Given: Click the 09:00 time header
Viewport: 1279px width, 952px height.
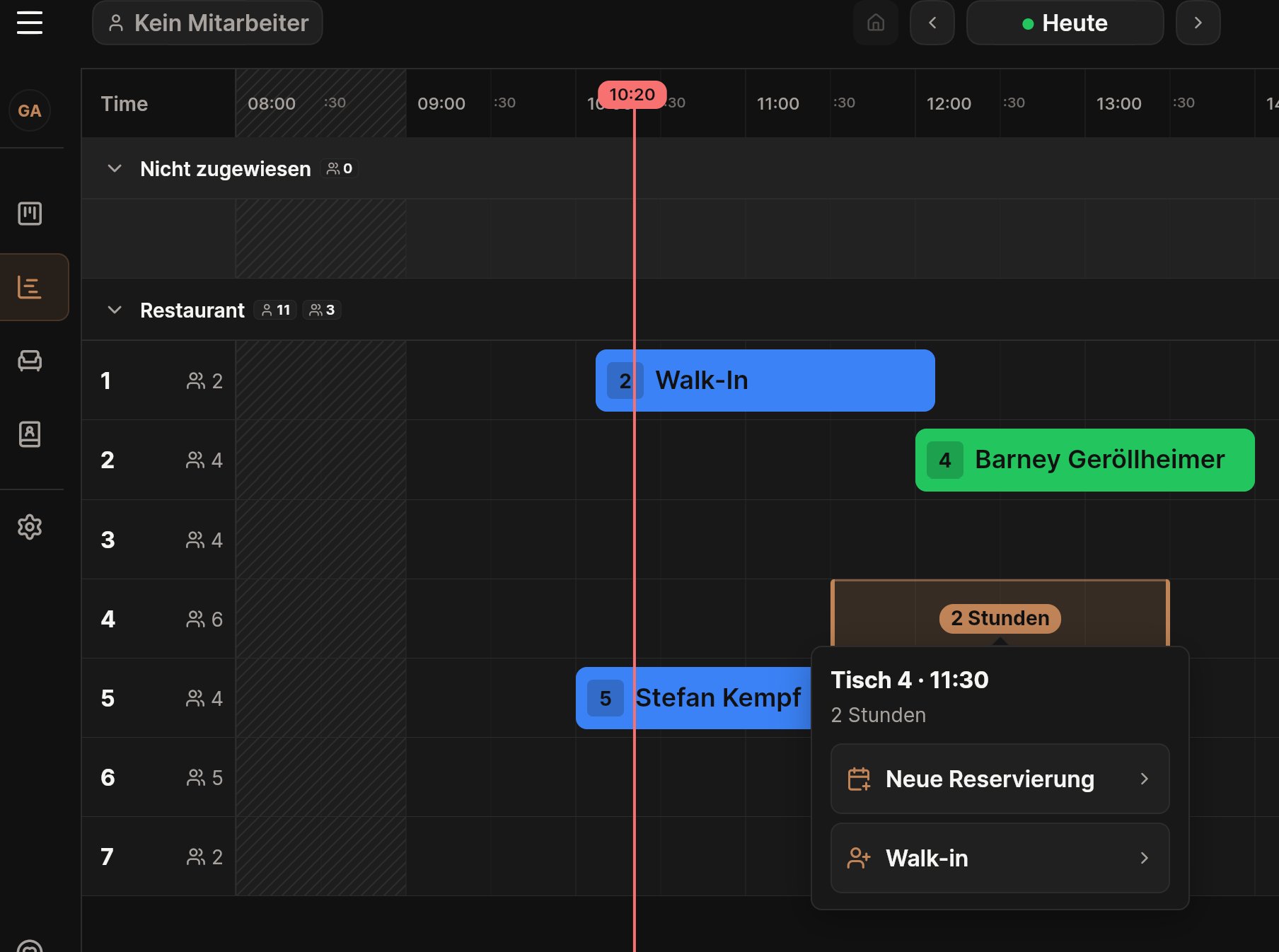Looking at the screenshot, I should pyautogui.click(x=441, y=103).
